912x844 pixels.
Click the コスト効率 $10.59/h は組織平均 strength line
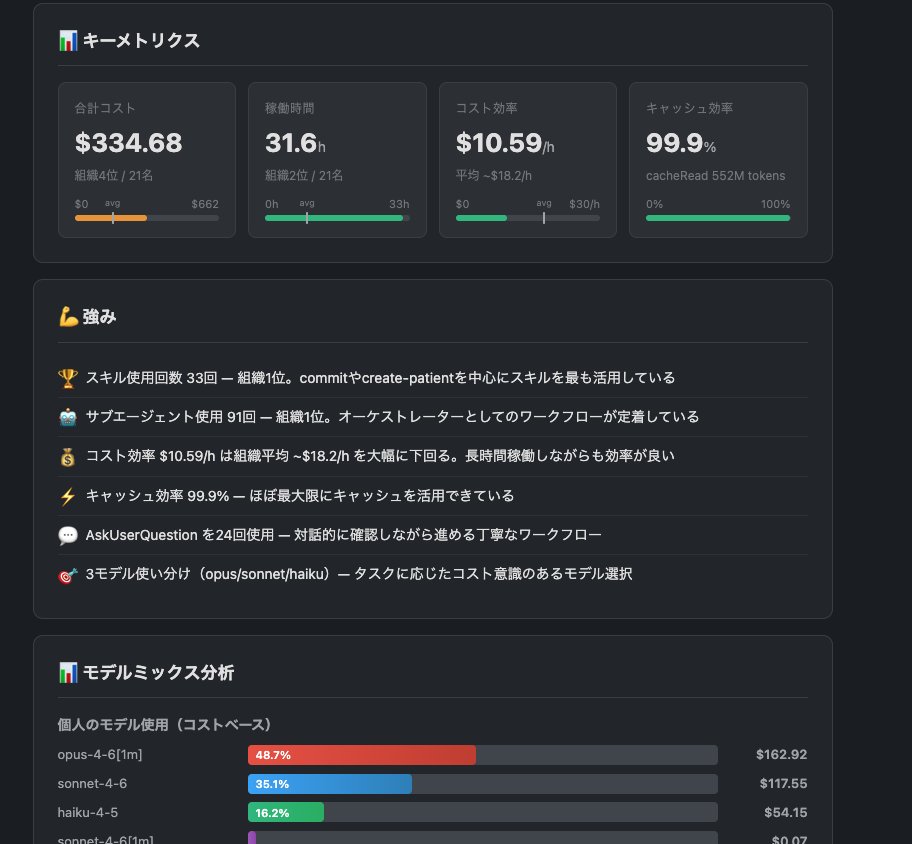pyautogui.click(x=380, y=456)
